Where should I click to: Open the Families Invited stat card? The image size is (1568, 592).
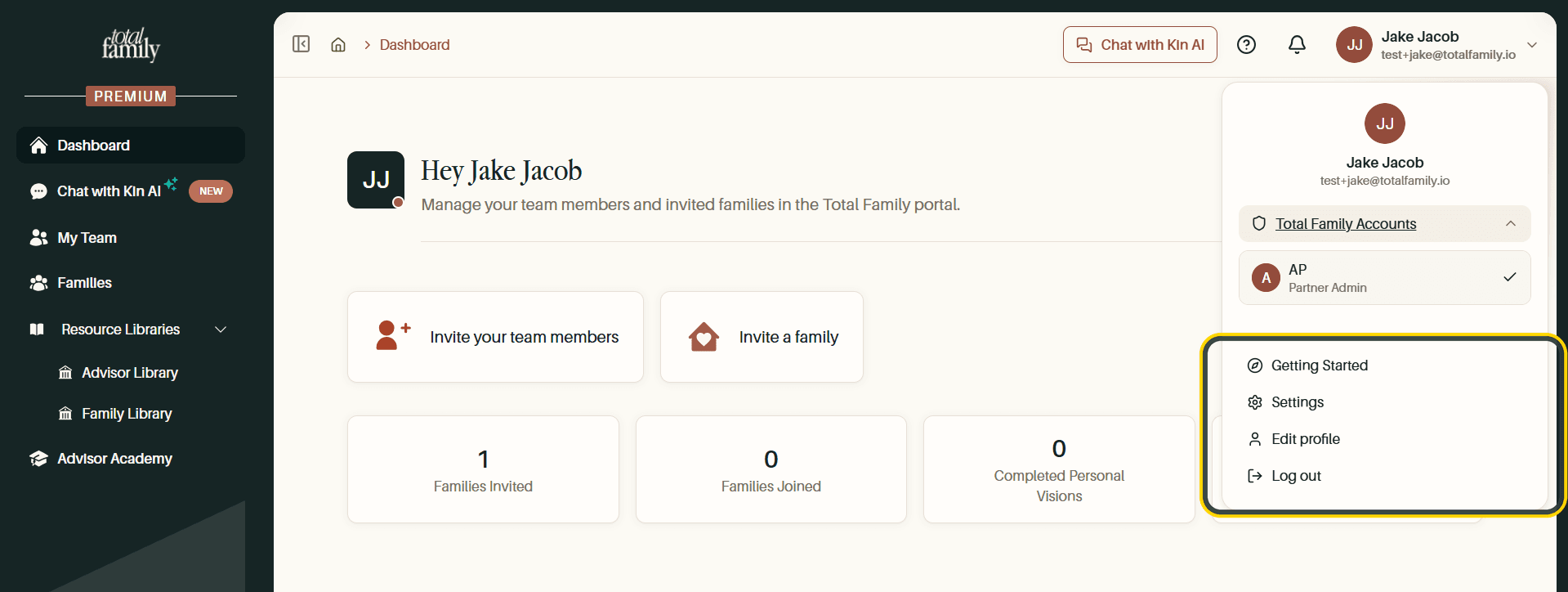click(x=483, y=469)
